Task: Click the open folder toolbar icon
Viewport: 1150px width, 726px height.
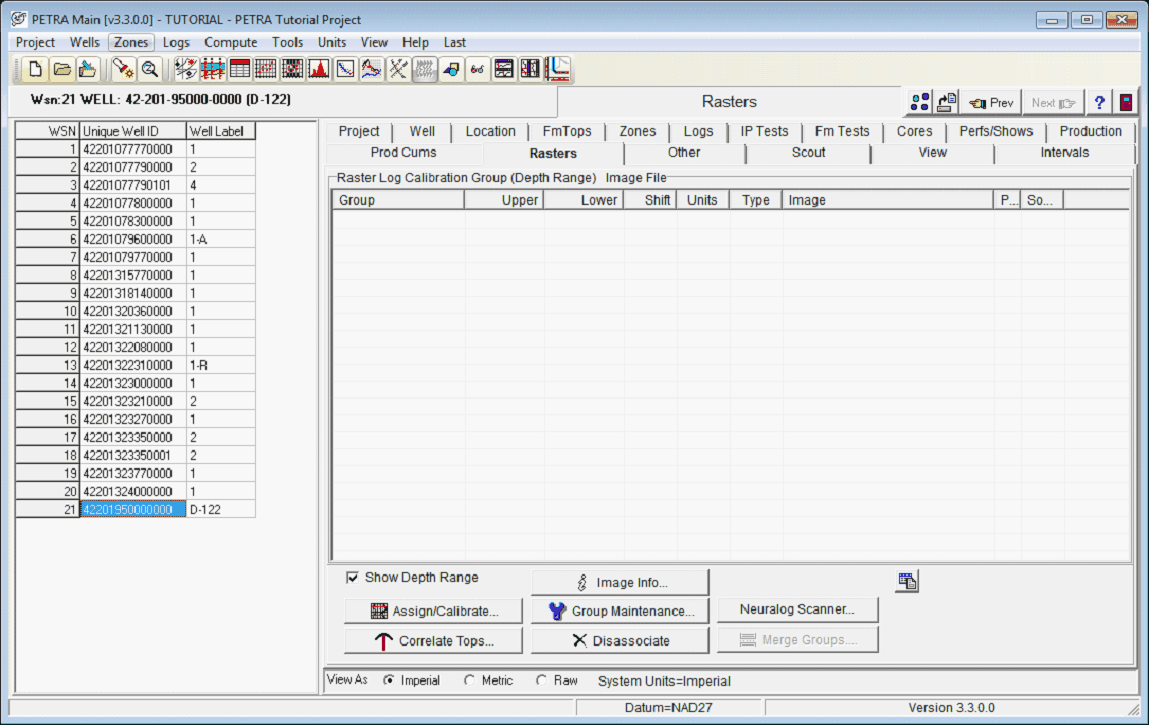Action: point(62,69)
